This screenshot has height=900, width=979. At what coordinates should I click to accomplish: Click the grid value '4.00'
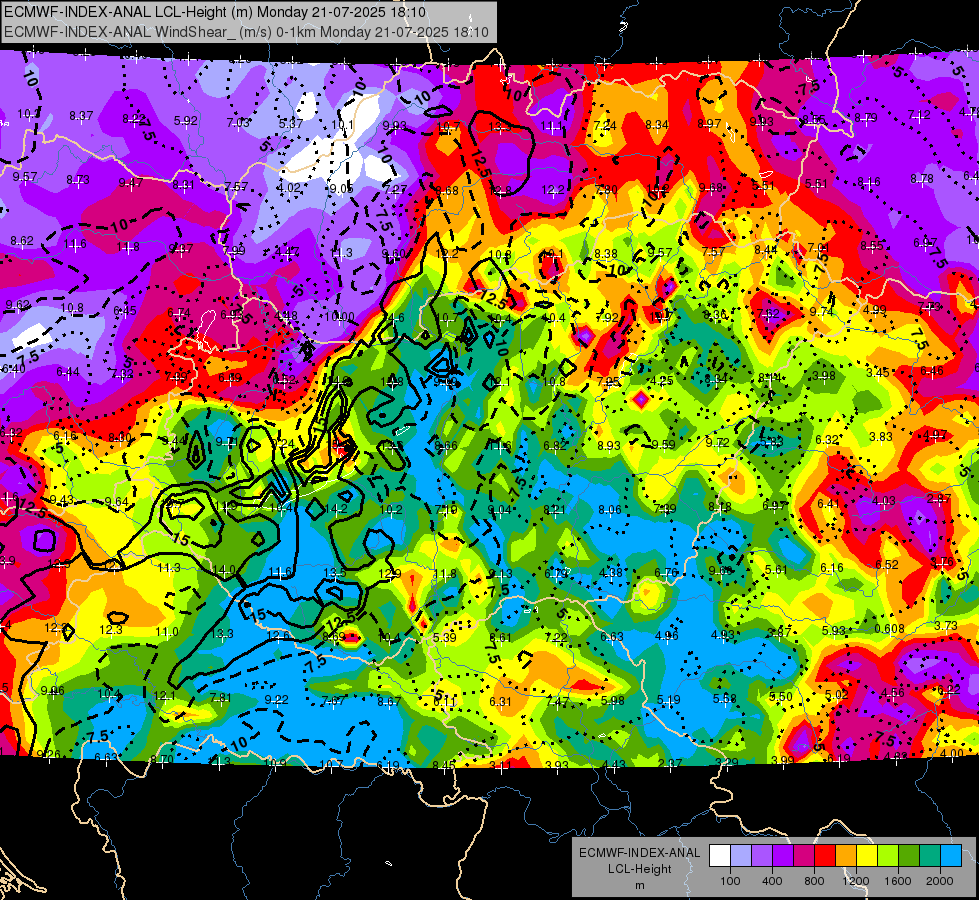(952, 753)
